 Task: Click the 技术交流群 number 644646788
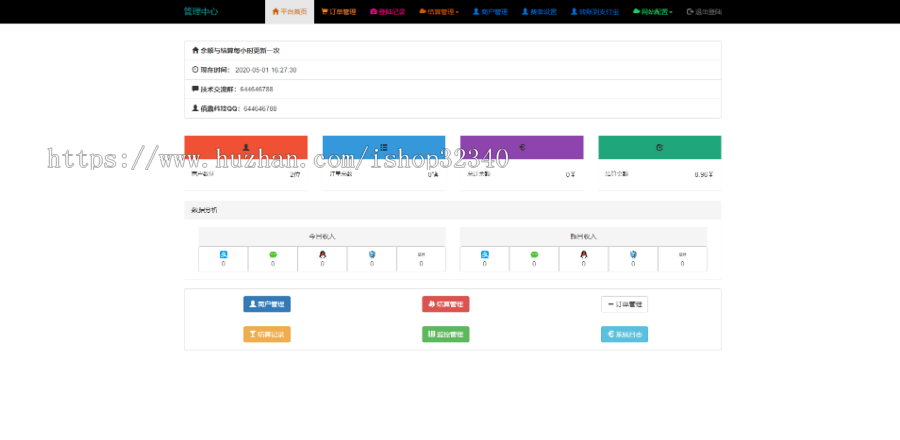(x=257, y=89)
